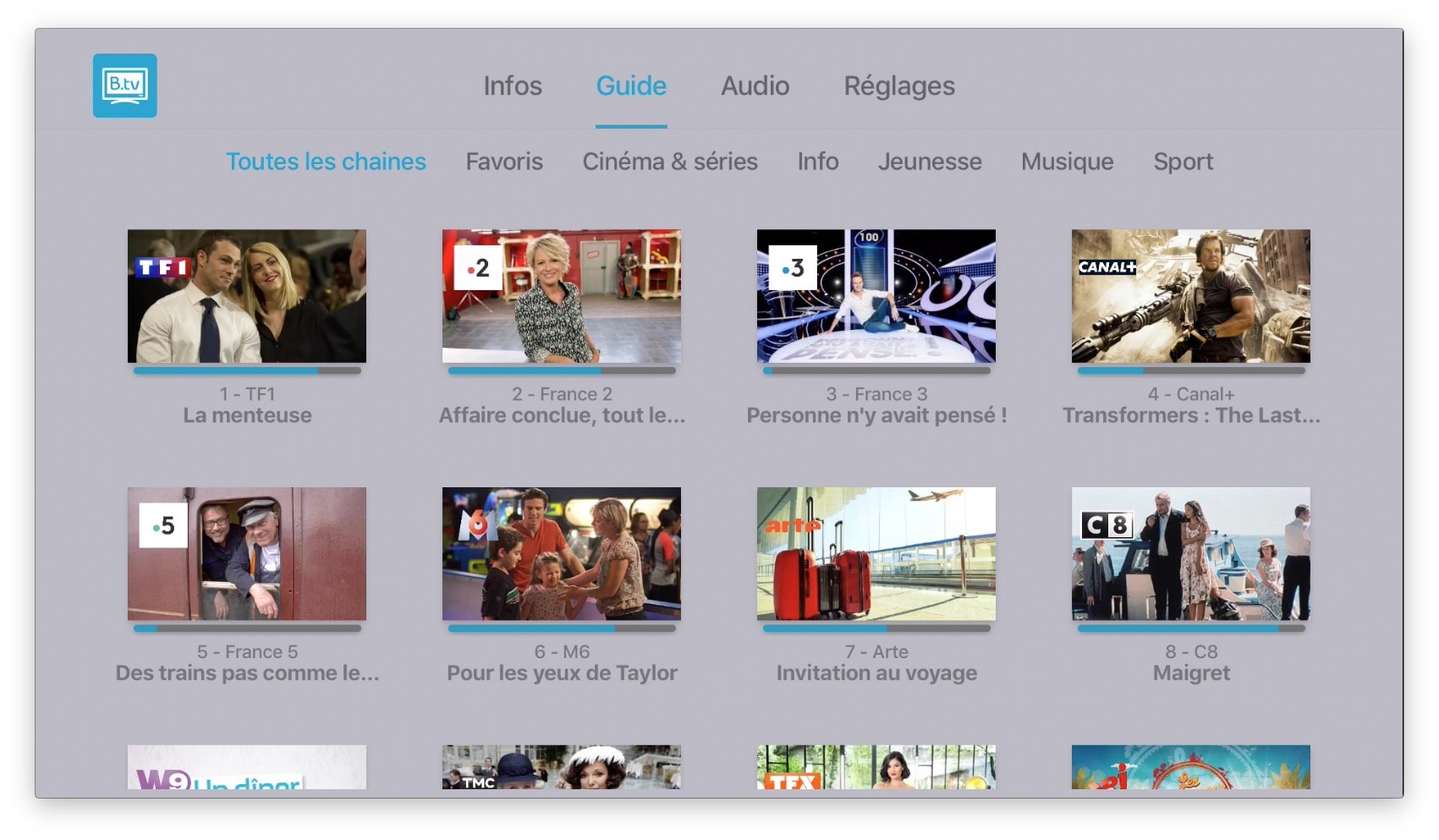The width and height of the screenshot is (1439, 840).
Task: Click 'Affaire conclue, tout le...' title
Action: 562,415
